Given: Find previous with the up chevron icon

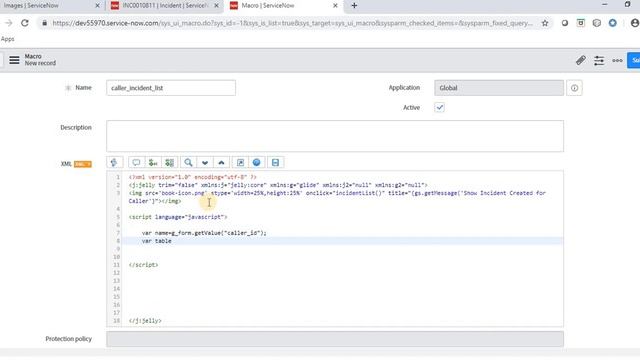Looking at the screenshot, I should click(221, 162).
